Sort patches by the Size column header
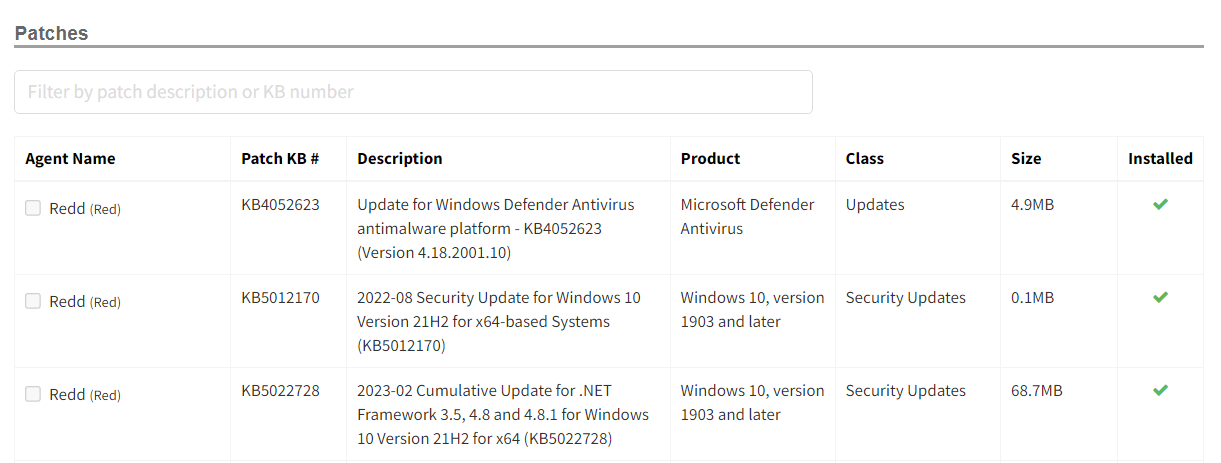 coord(1026,158)
